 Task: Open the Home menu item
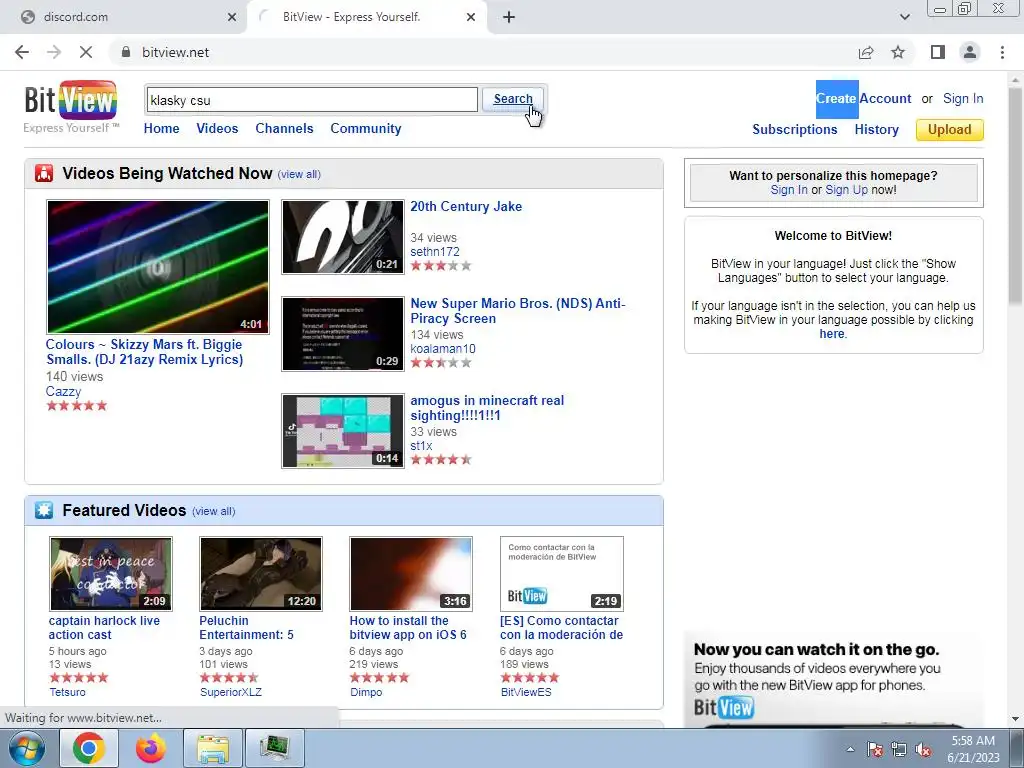161,129
